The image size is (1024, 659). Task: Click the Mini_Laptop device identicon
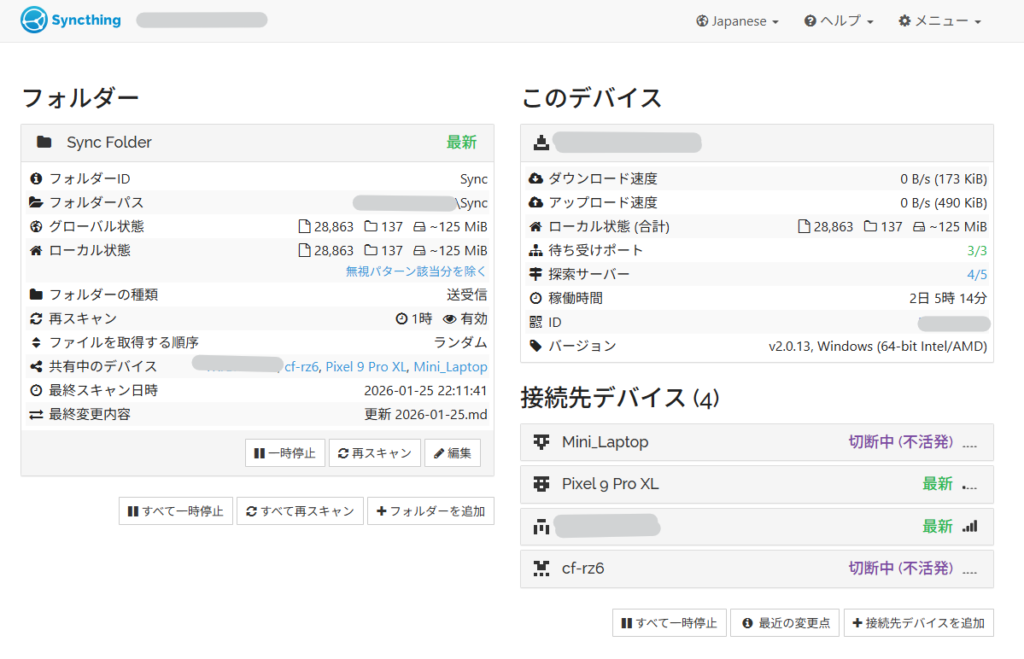tap(542, 441)
